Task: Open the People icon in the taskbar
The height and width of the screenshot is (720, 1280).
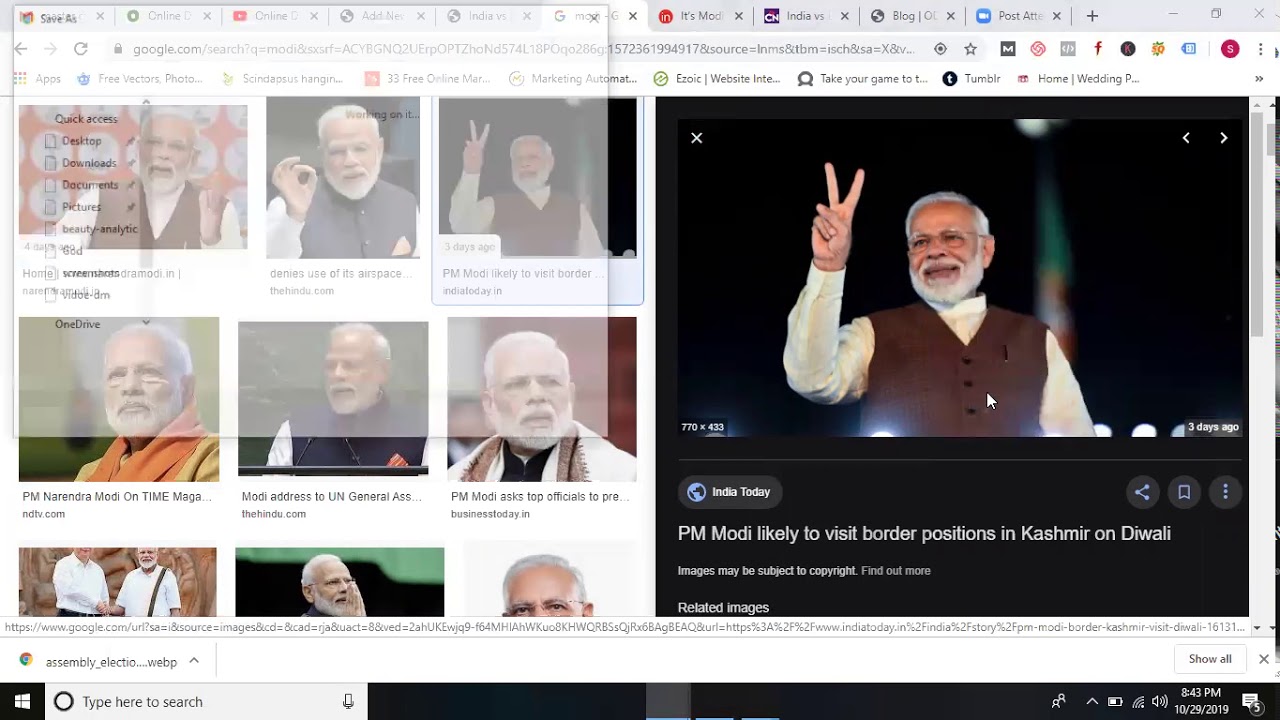Action: [1058, 702]
